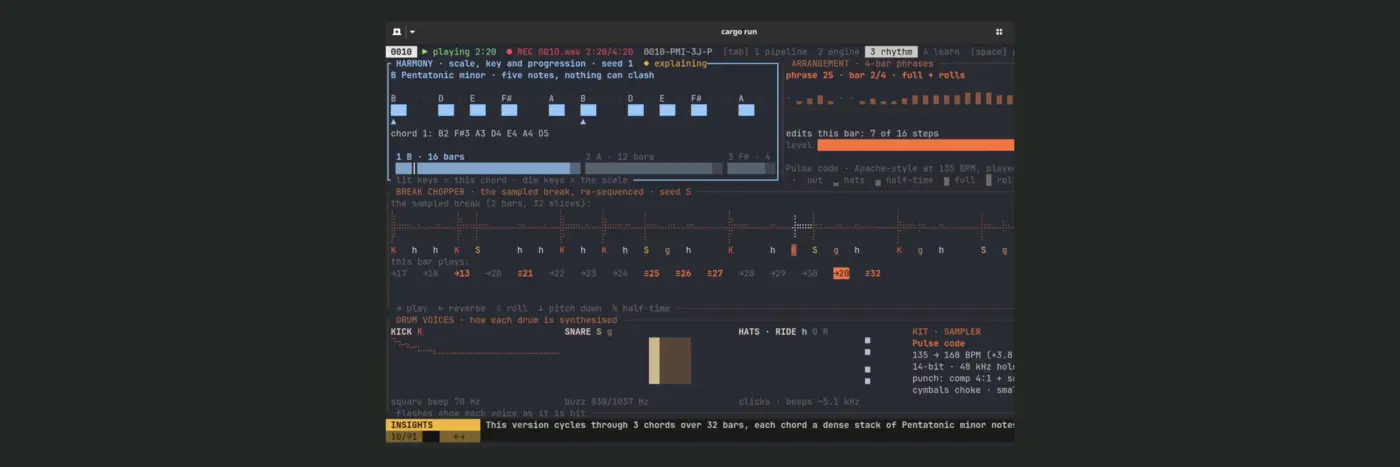Click the chord 1 note list
1400x467 pixels.
click(470, 133)
